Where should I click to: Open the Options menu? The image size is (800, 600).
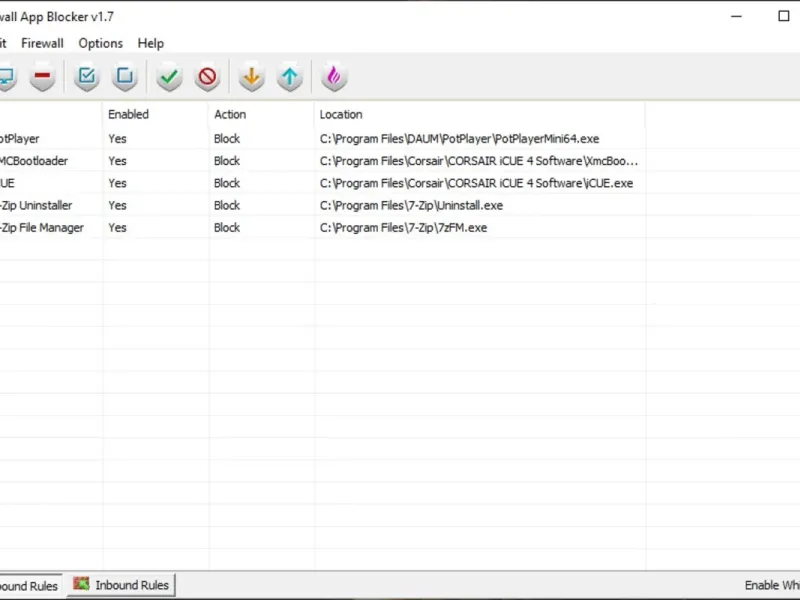tap(101, 43)
